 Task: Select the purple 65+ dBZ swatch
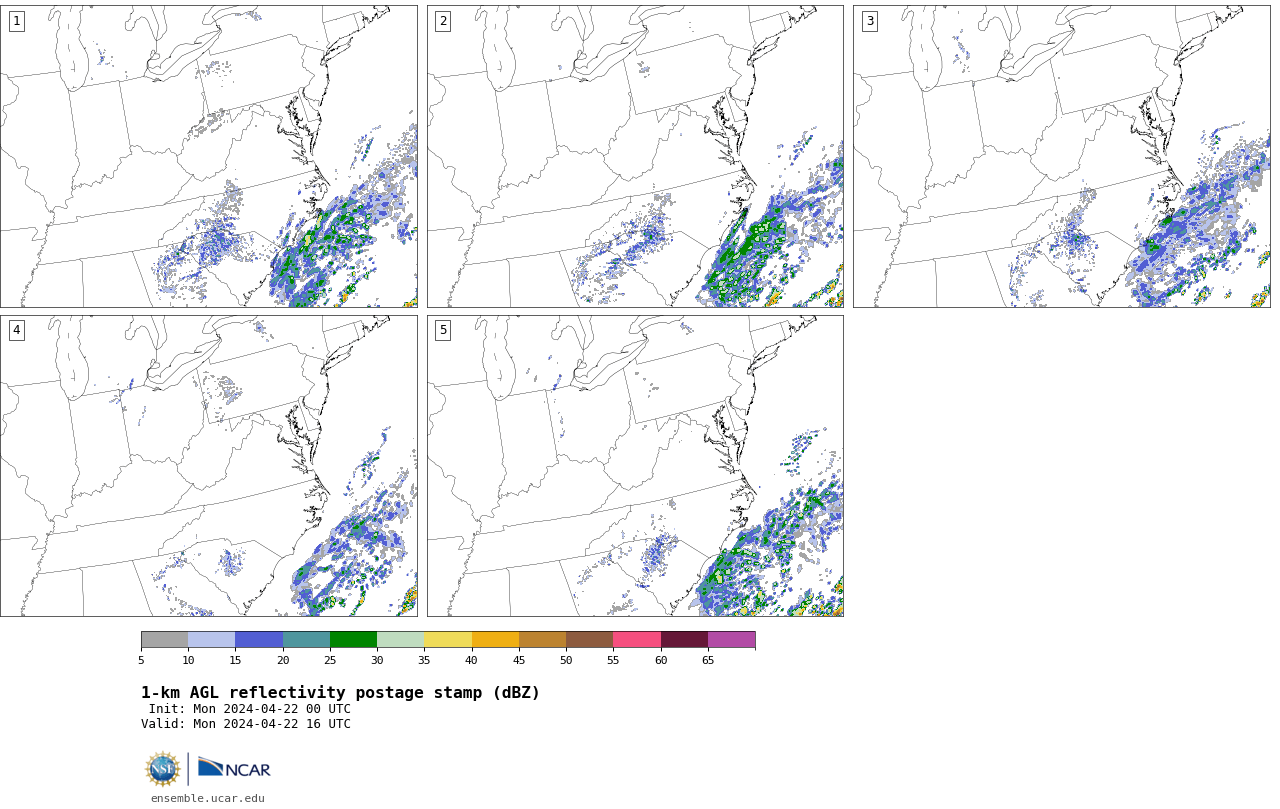pos(731,640)
